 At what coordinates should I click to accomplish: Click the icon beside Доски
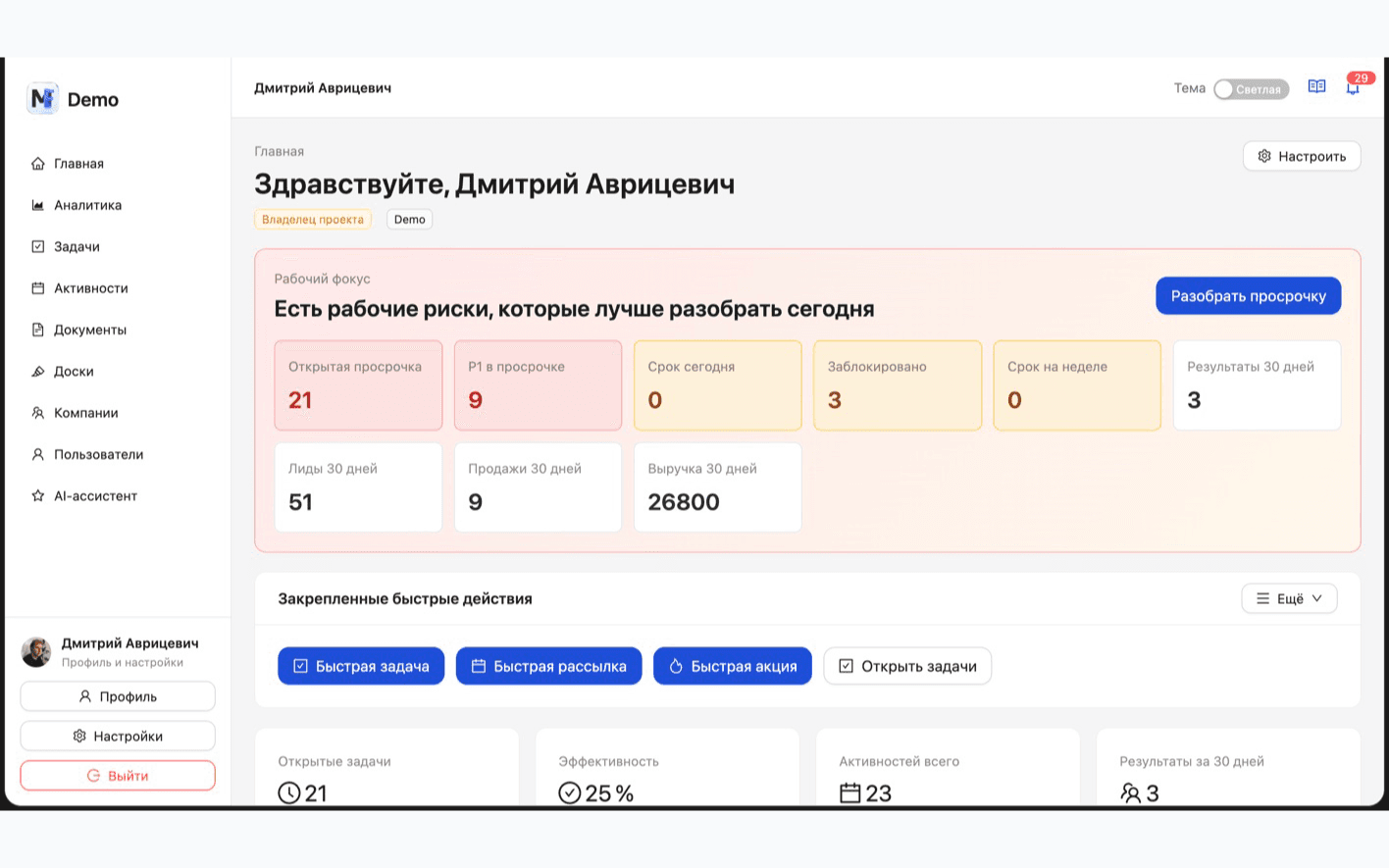tap(38, 371)
